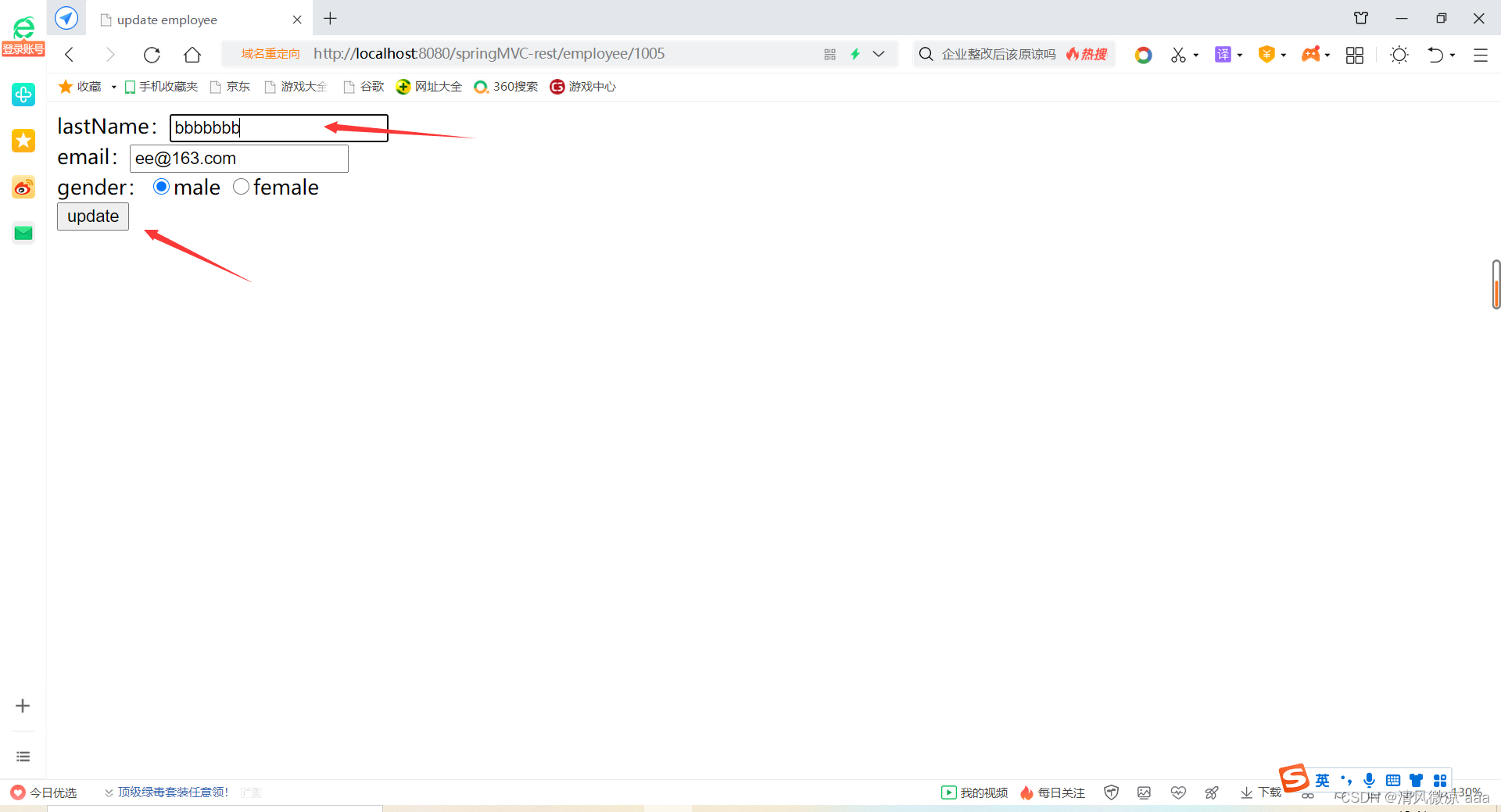Open the 360搜索 bookmark

tap(506, 87)
